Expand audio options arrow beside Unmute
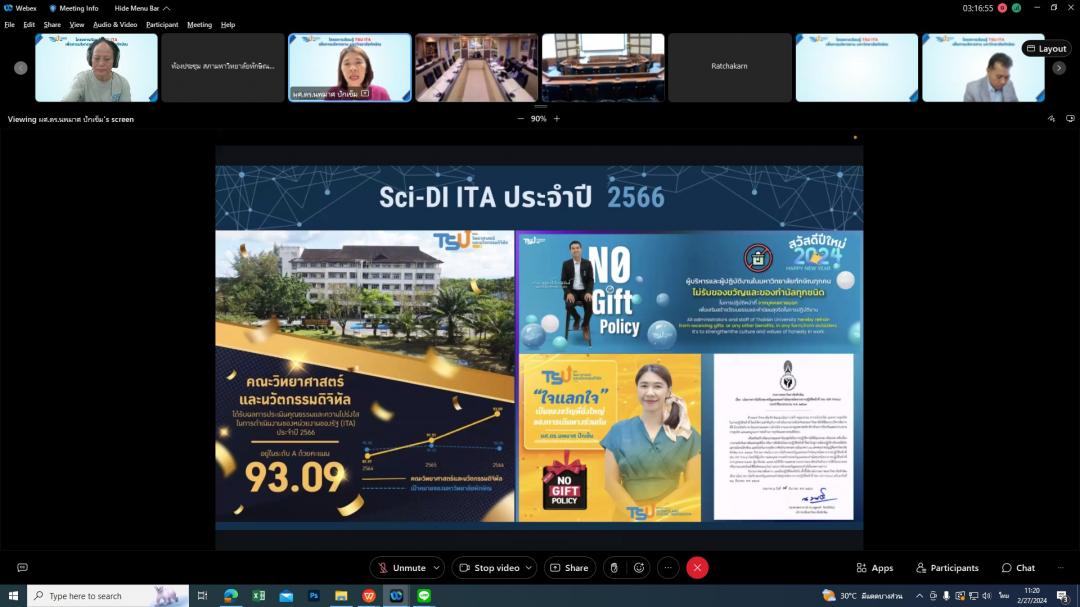The height and width of the screenshot is (607, 1080). tap(436, 568)
